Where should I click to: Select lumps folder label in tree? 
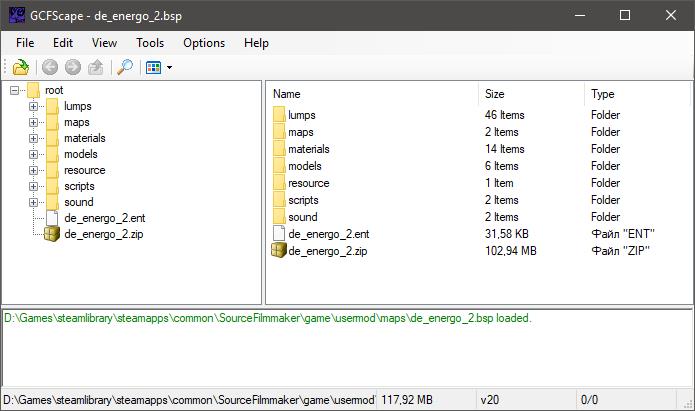78,106
